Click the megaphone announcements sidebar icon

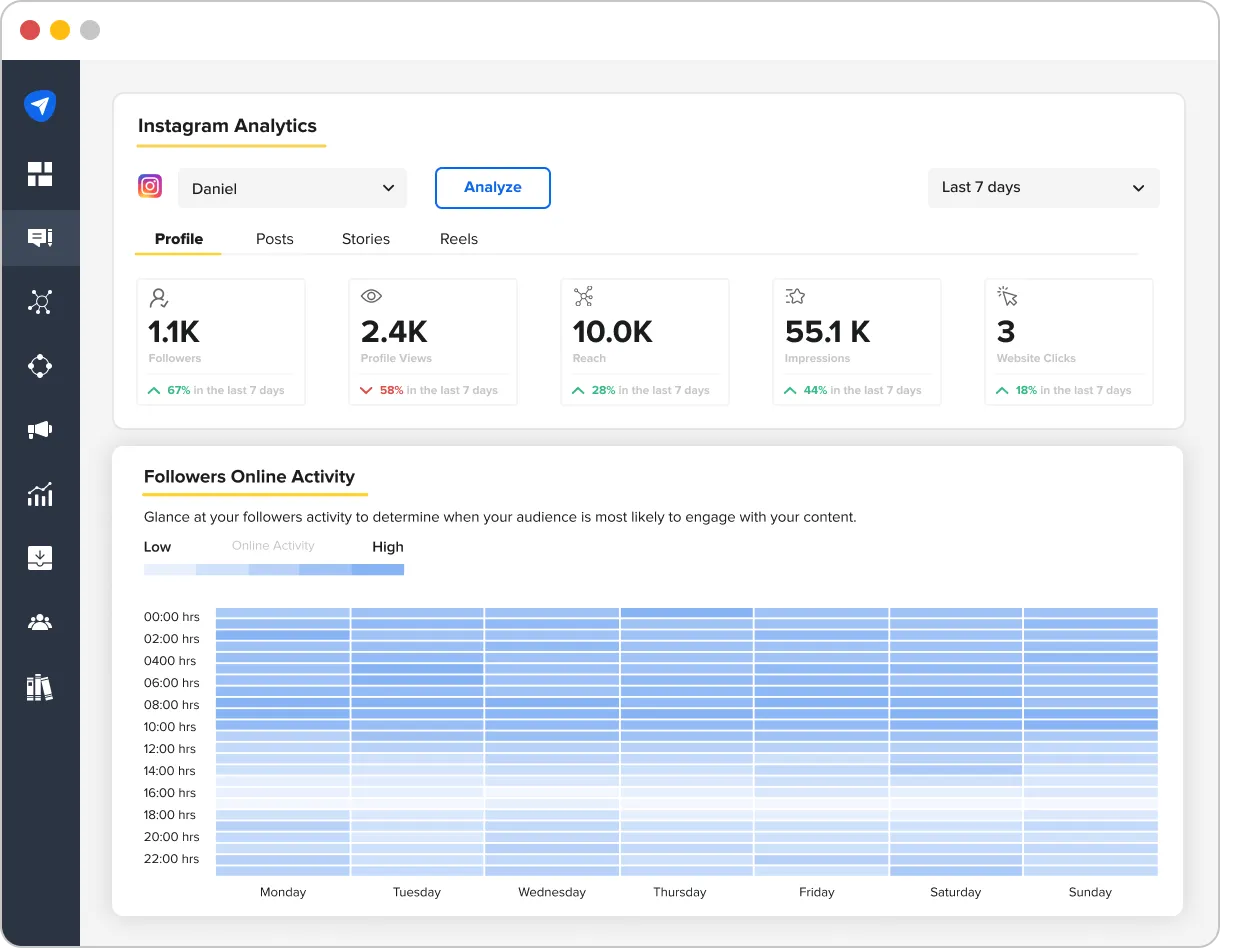point(40,429)
